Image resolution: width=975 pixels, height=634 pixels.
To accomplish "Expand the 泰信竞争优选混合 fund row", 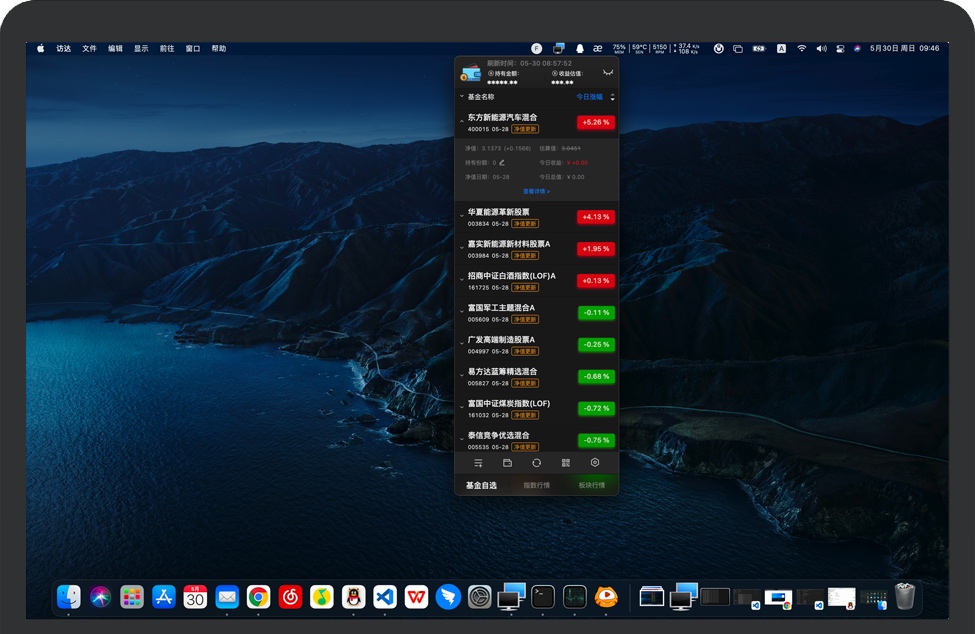I will point(461,440).
